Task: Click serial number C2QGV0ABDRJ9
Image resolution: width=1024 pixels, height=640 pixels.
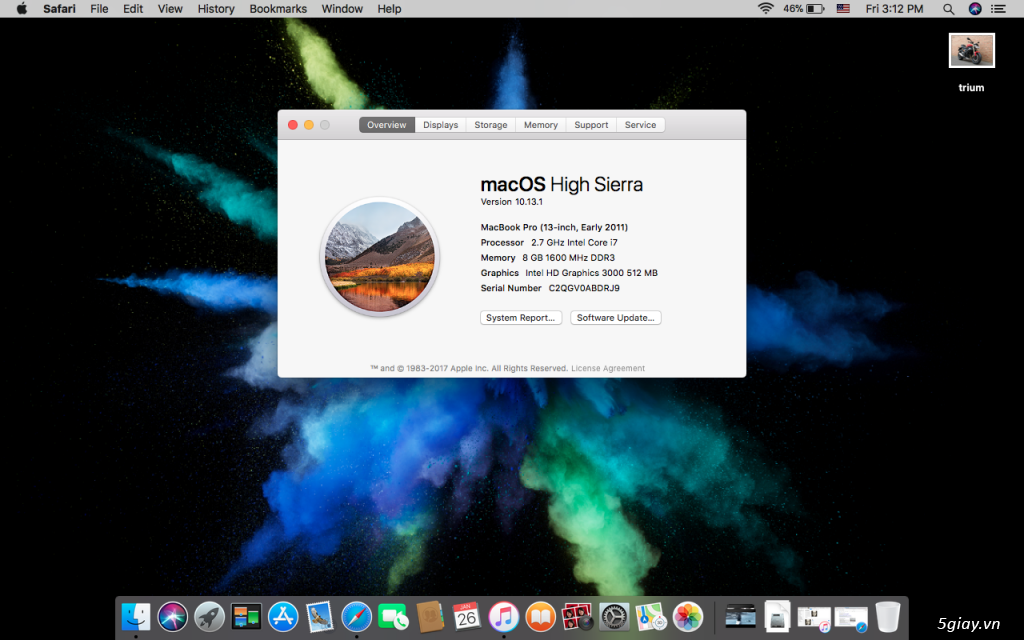Action: point(584,288)
